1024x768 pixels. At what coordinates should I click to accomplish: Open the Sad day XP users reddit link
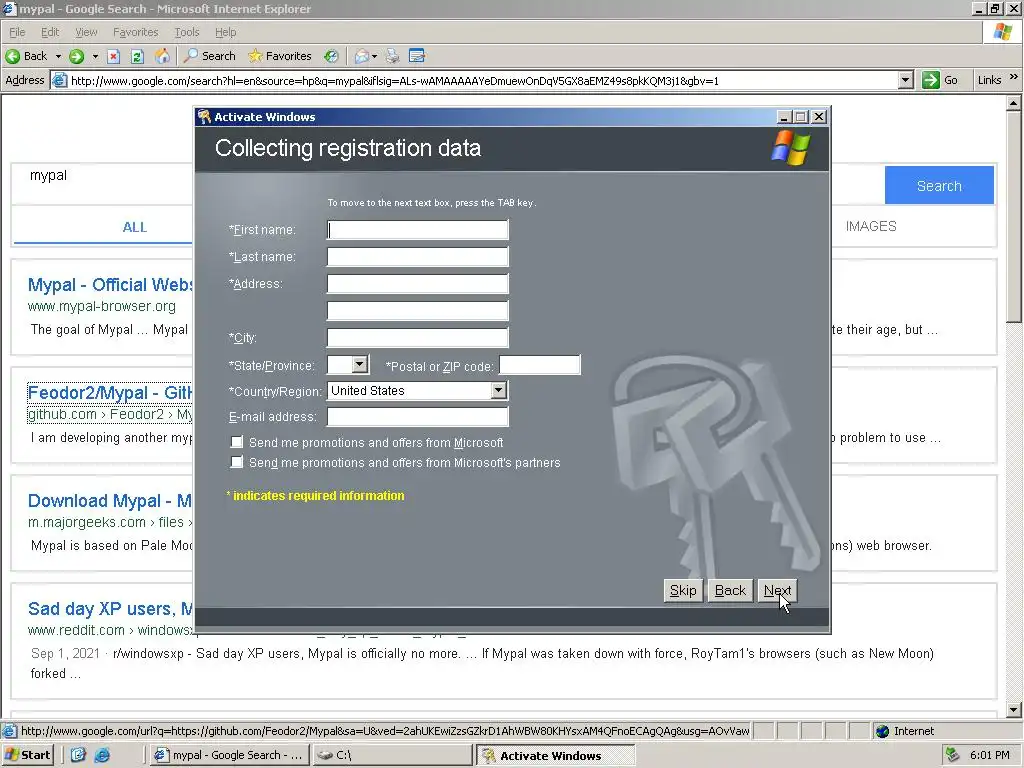point(110,609)
